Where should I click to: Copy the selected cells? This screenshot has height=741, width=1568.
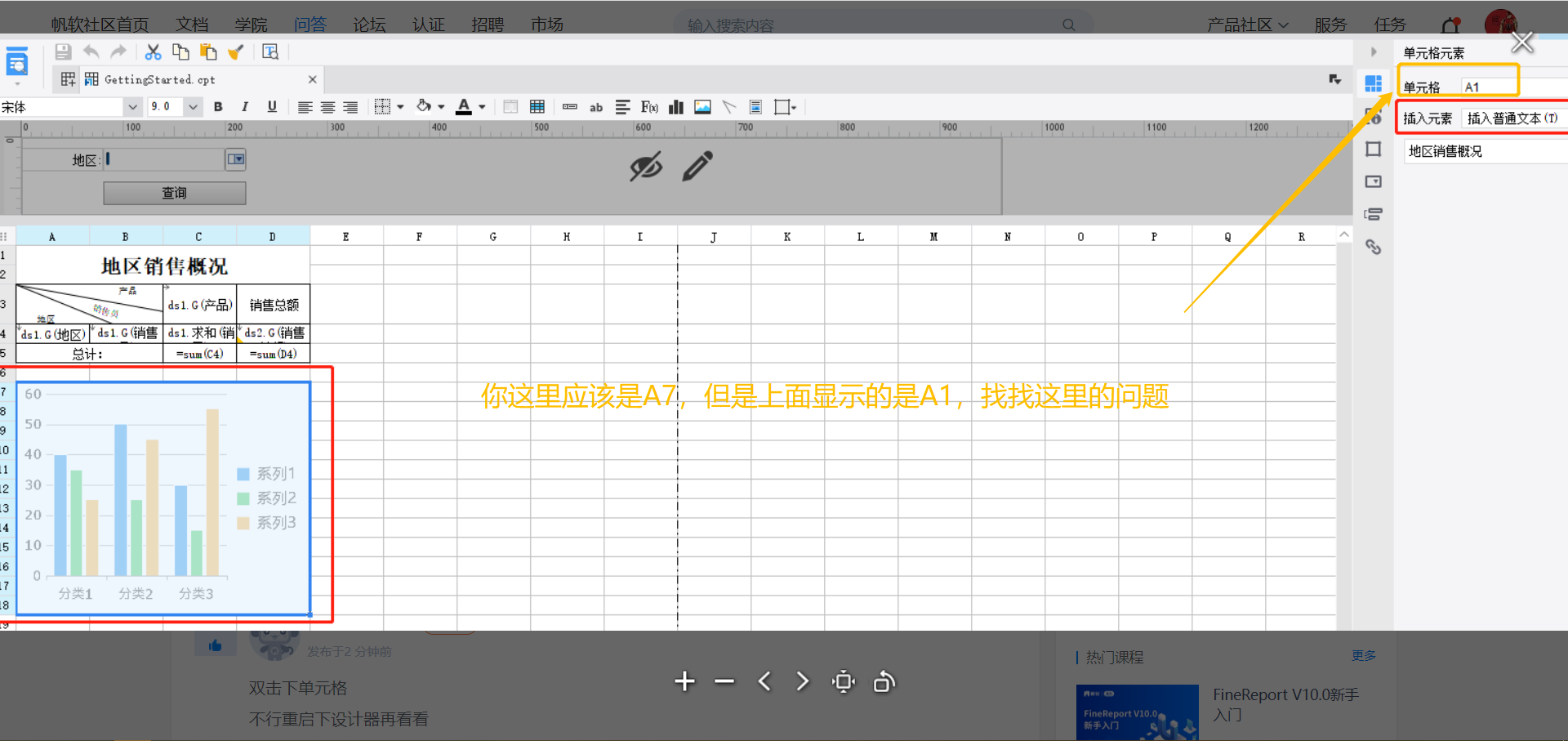pos(180,52)
